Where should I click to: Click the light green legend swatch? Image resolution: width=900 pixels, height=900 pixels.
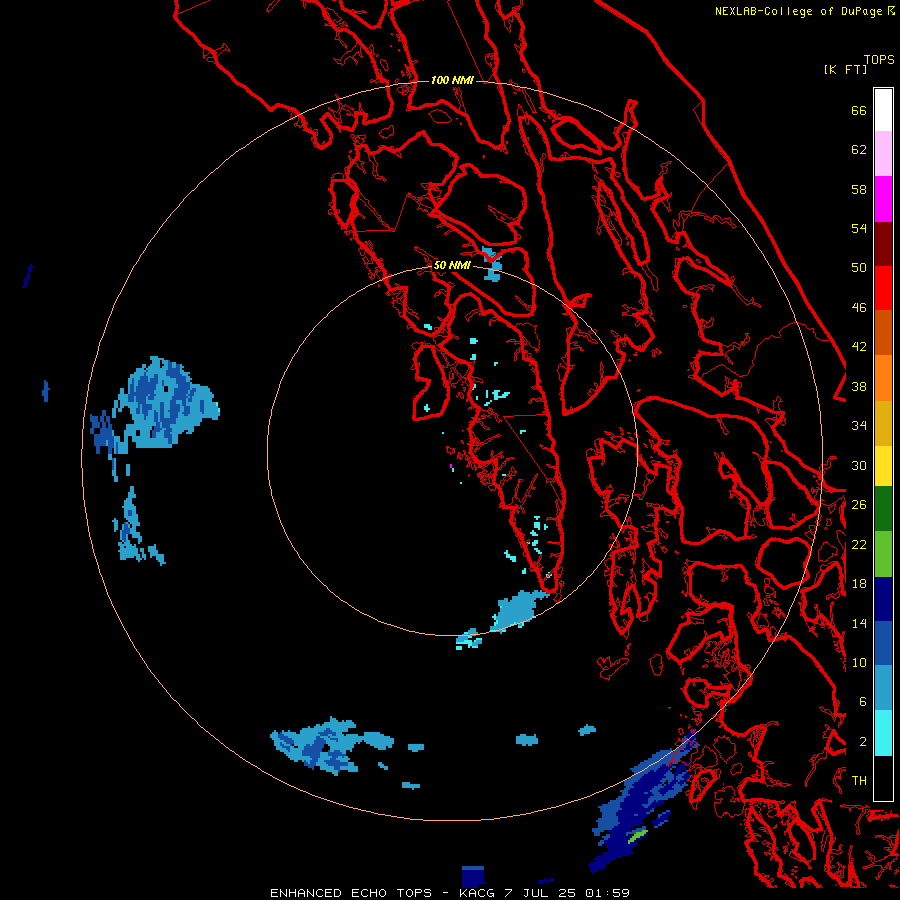(x=883, y=553)
